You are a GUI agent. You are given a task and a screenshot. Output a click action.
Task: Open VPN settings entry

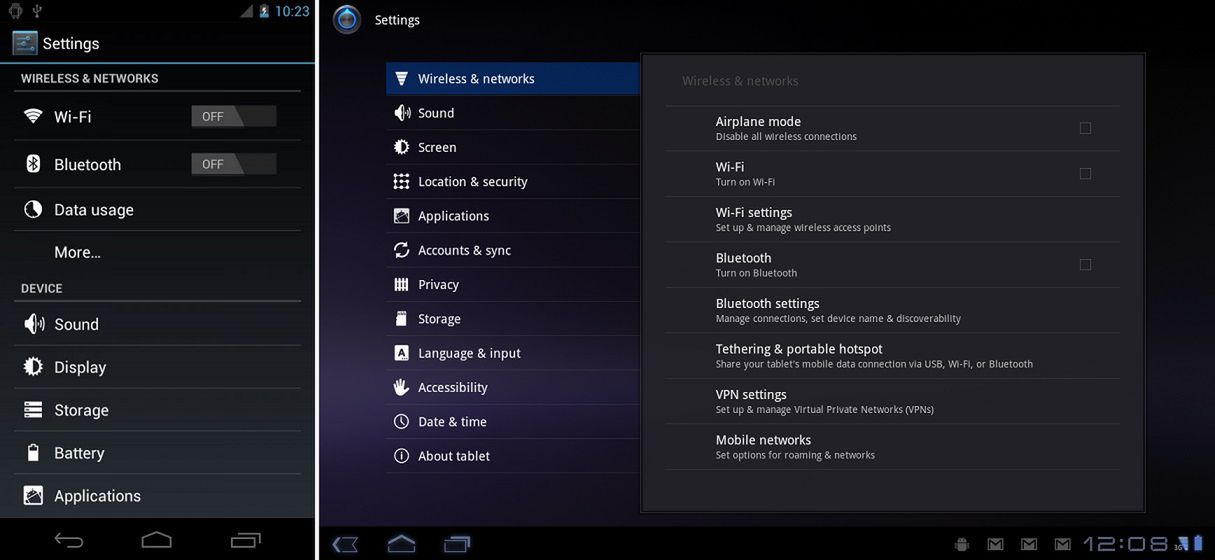(892, 401)
